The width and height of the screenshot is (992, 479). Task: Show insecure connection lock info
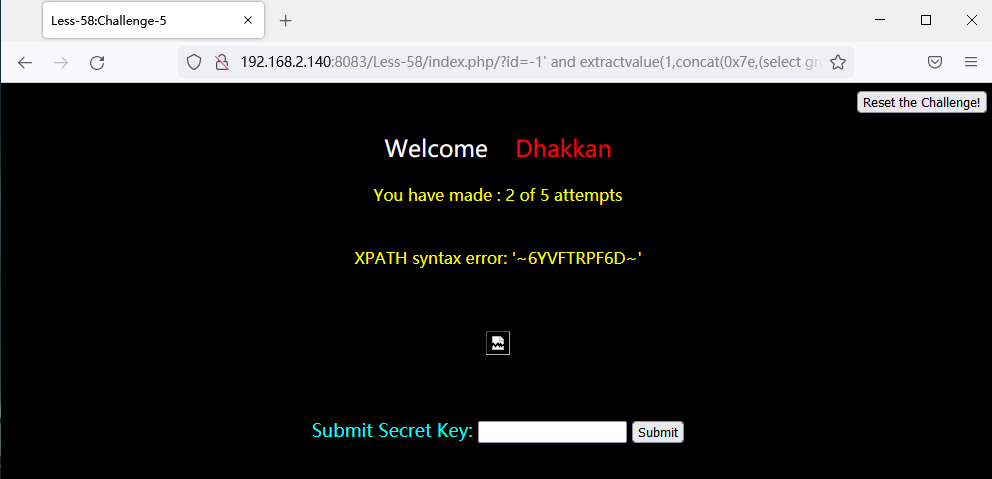coord(221,62)
